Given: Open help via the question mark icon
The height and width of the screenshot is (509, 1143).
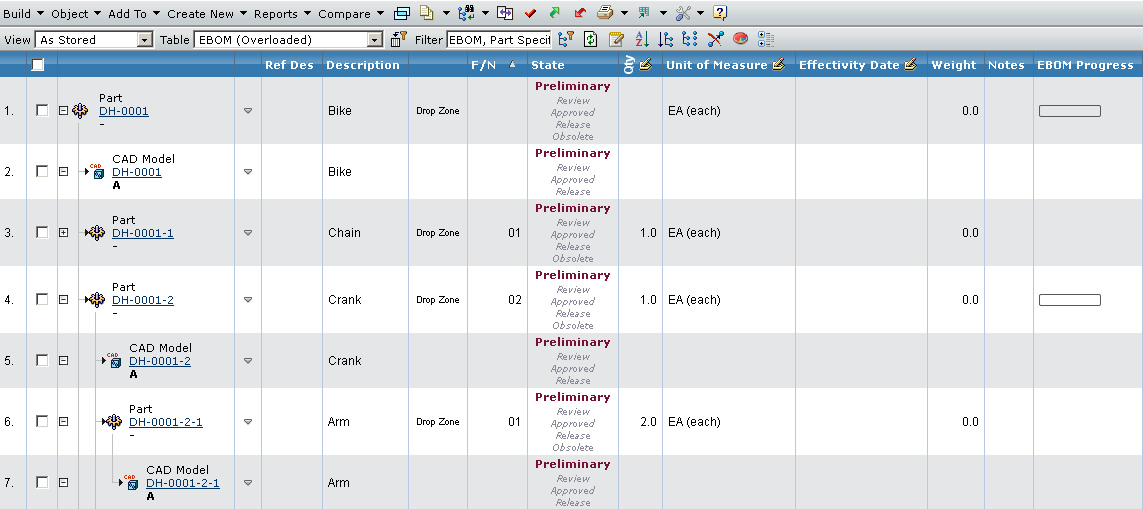Looking at the screenshot, I should 720,13.
